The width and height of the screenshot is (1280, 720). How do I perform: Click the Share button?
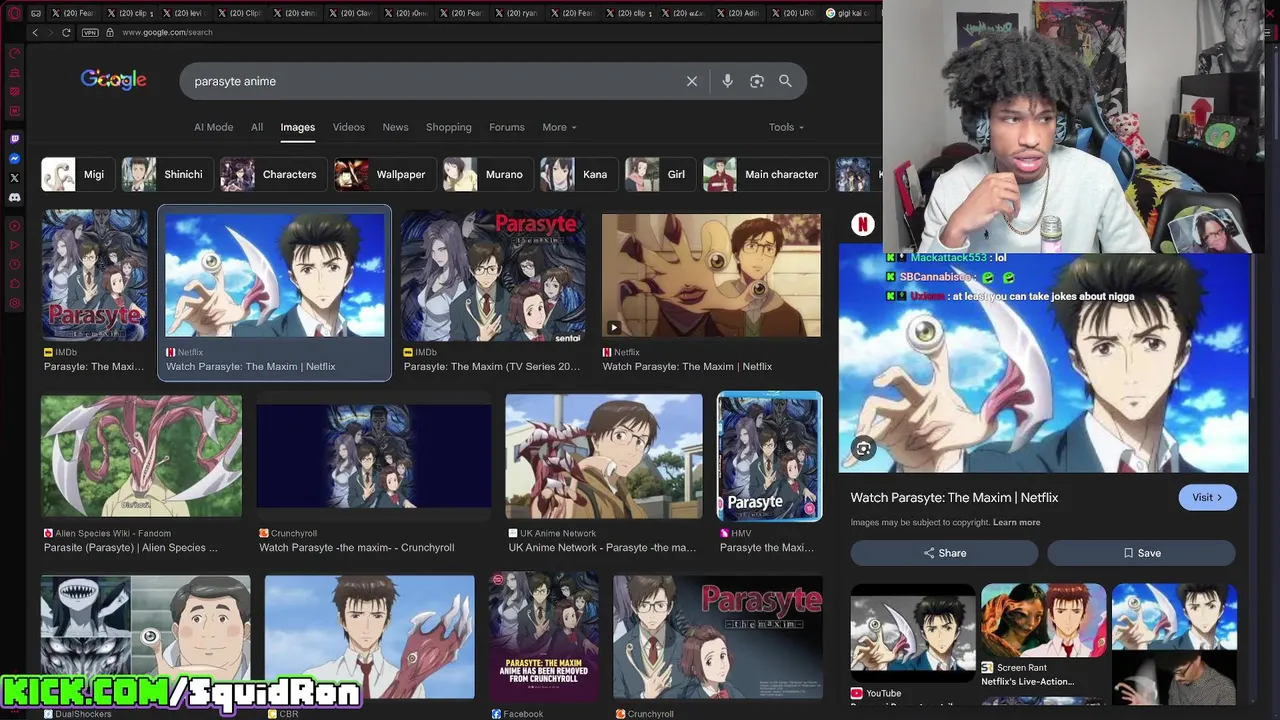point(944,553)
